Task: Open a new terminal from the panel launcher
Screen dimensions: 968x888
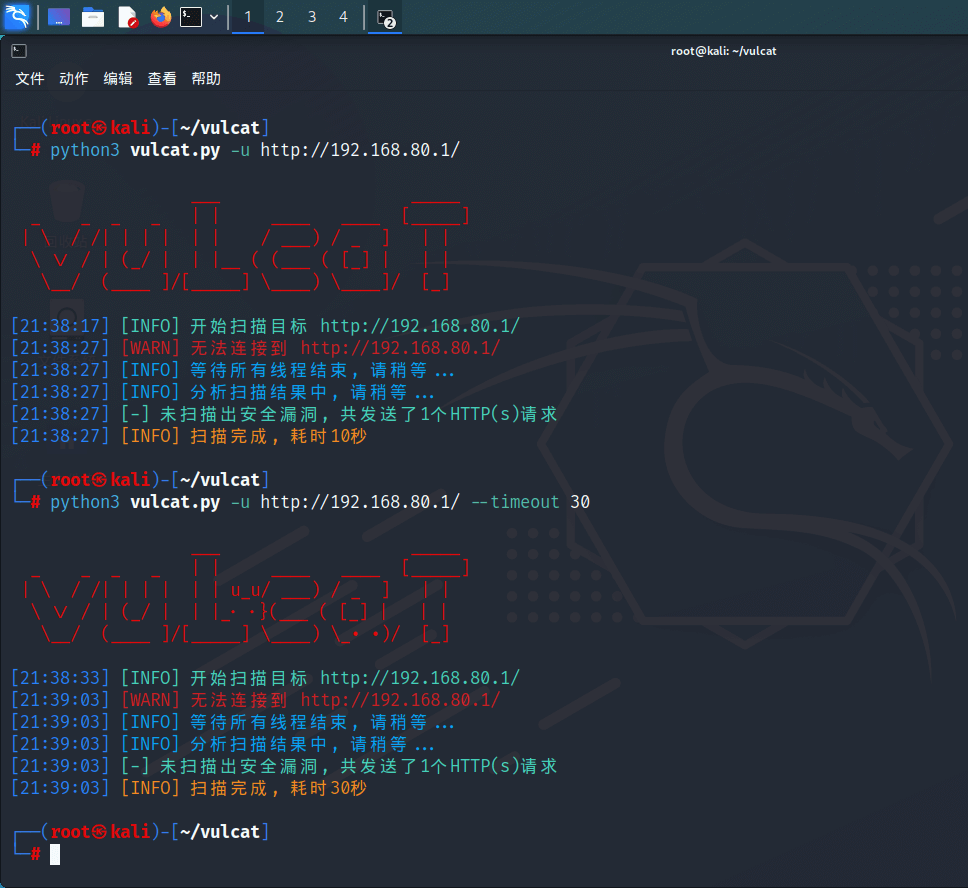Action: click(x=191, y=17)
